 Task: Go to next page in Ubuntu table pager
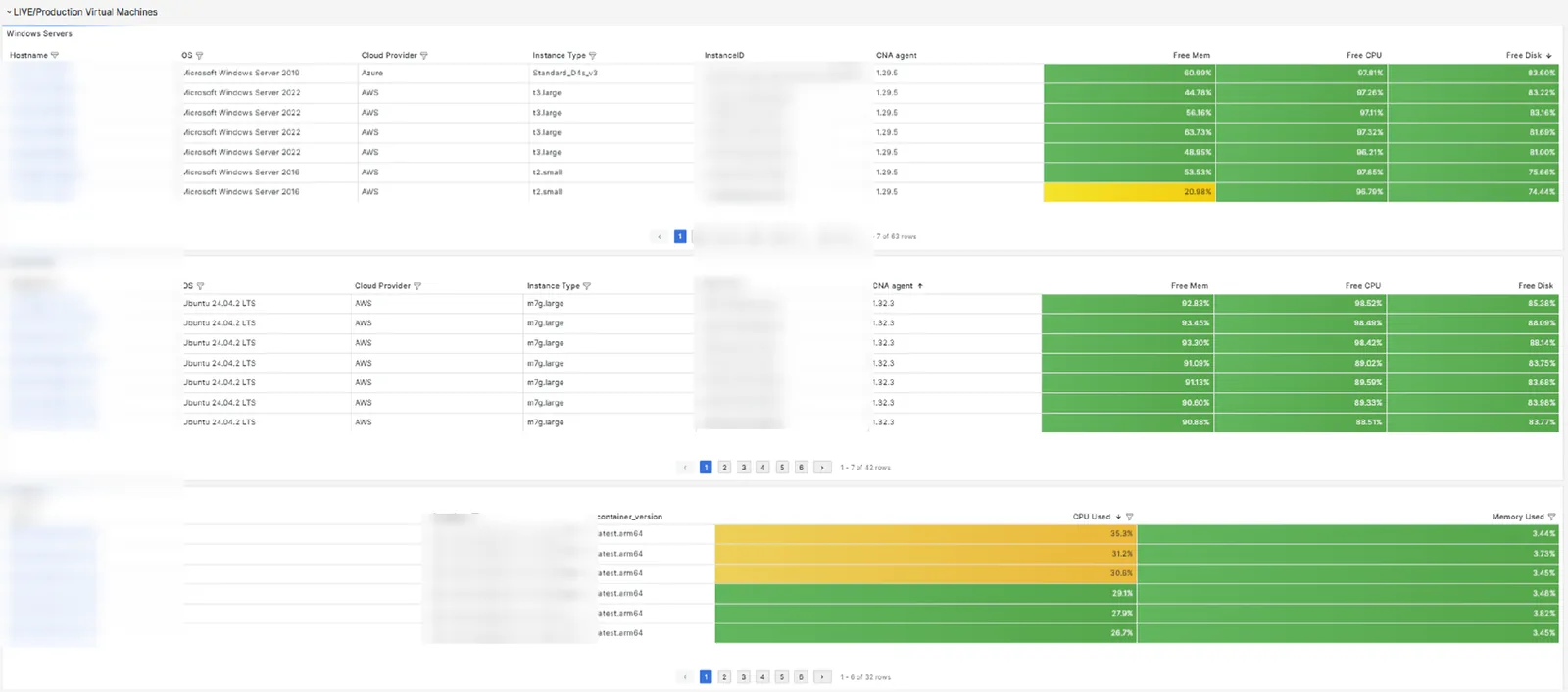pyautogui.click(x=822, y=467)
